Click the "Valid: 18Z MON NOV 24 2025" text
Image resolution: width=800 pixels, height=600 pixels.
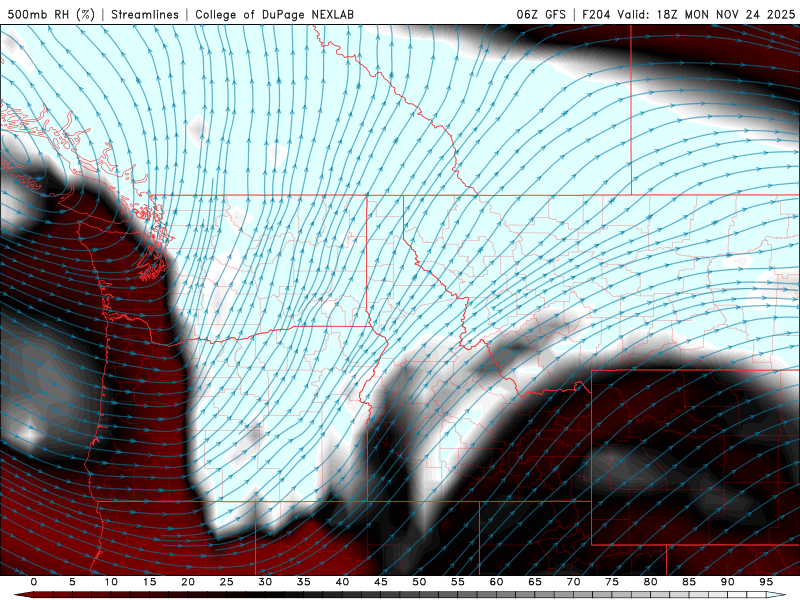[706, 15]
